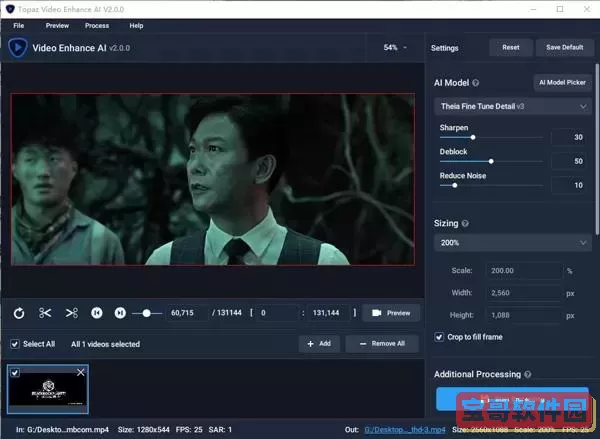Expand the 200% sizing dropdown
This screenshot has height=439, width=600.
[513, 243]
